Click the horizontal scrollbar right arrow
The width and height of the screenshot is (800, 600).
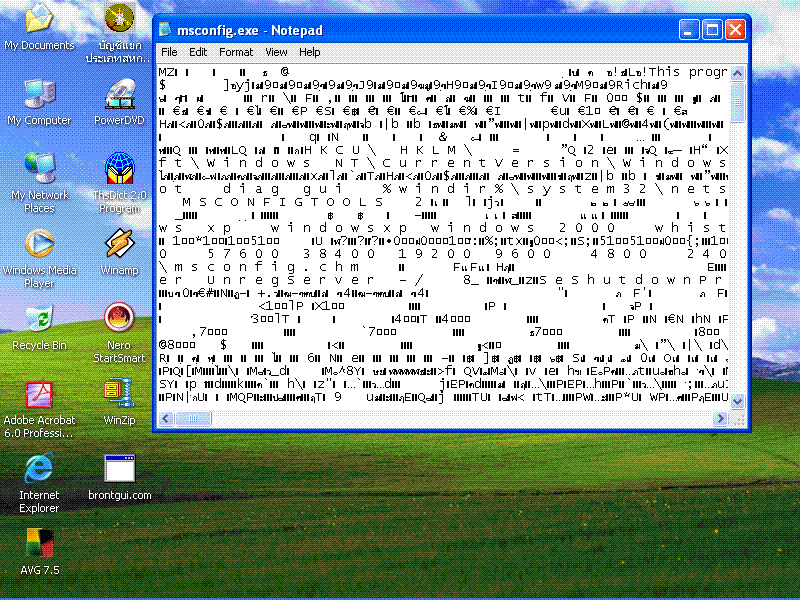(x=720, y=418)
